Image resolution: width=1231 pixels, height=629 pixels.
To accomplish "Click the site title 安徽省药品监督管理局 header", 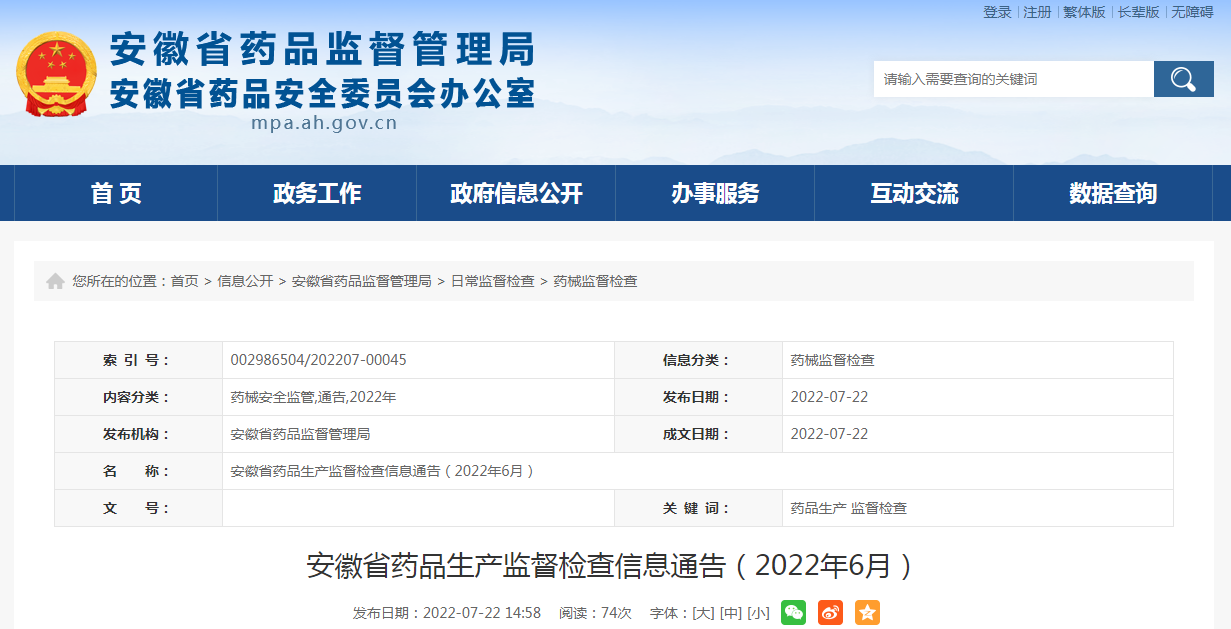I will tap(322, 48).
